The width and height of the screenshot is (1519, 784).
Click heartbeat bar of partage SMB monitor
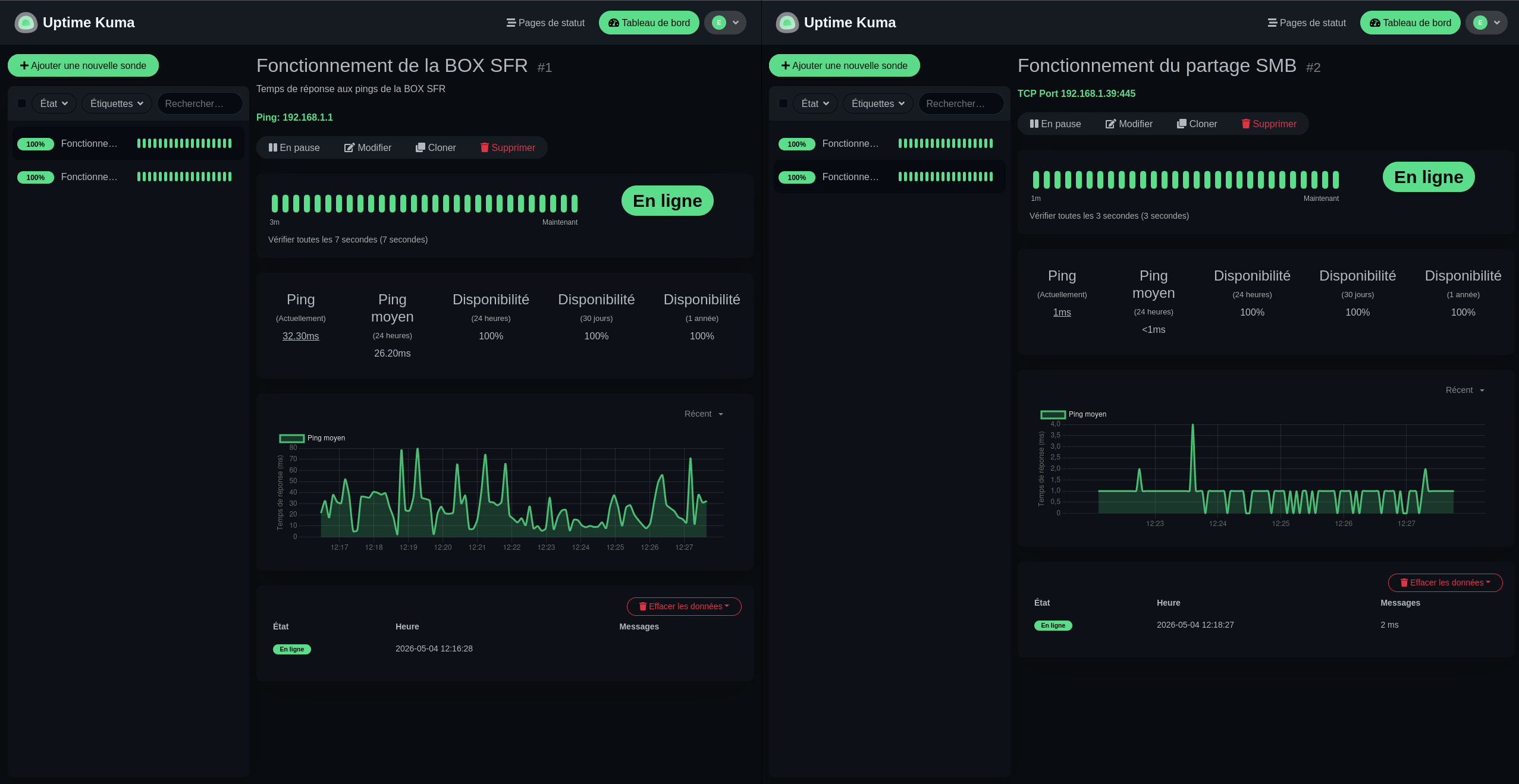point(1186,180)
